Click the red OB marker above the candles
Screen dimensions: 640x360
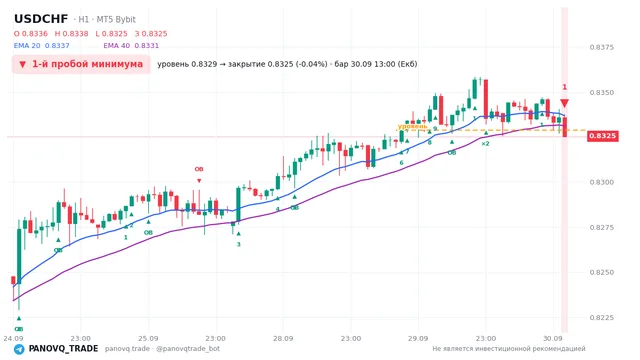tap(199, 169)
